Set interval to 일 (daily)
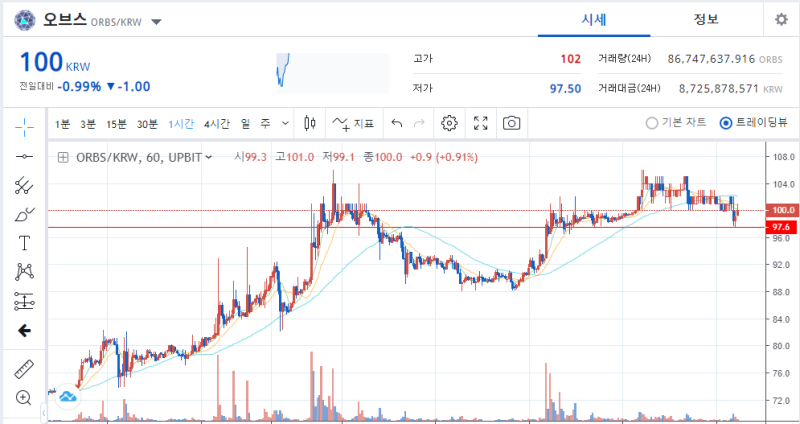 point(245,123)
